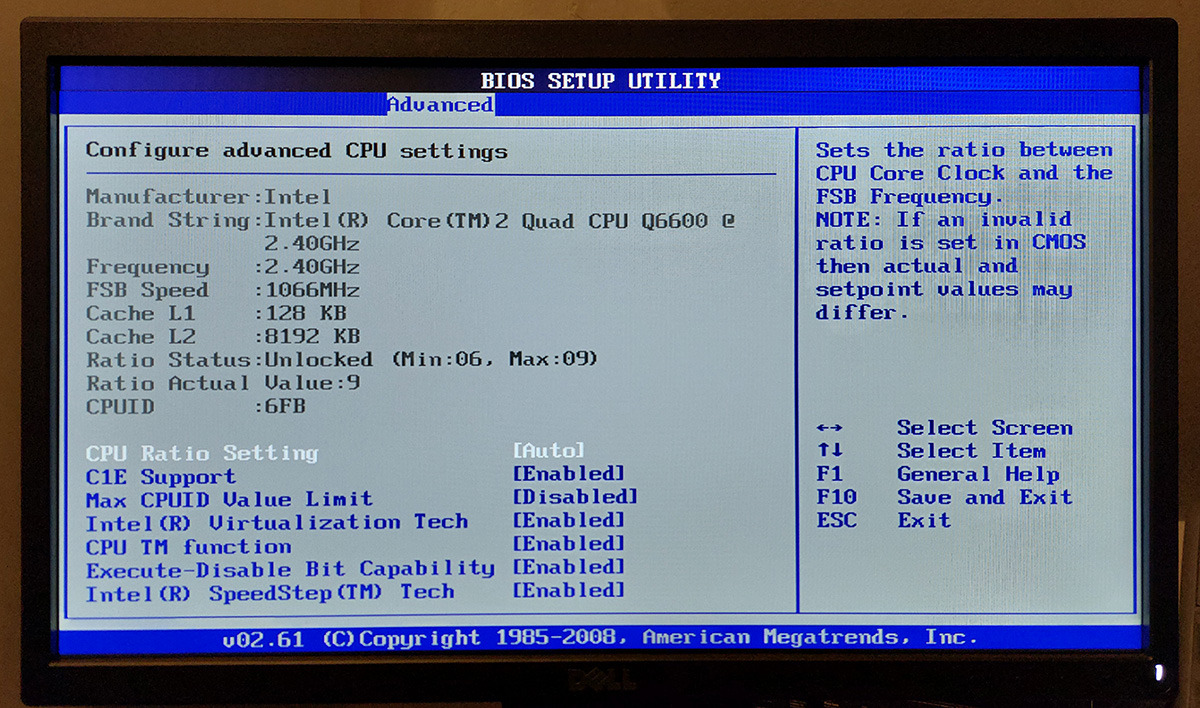Click the Exit help entry

click(924, 520)
